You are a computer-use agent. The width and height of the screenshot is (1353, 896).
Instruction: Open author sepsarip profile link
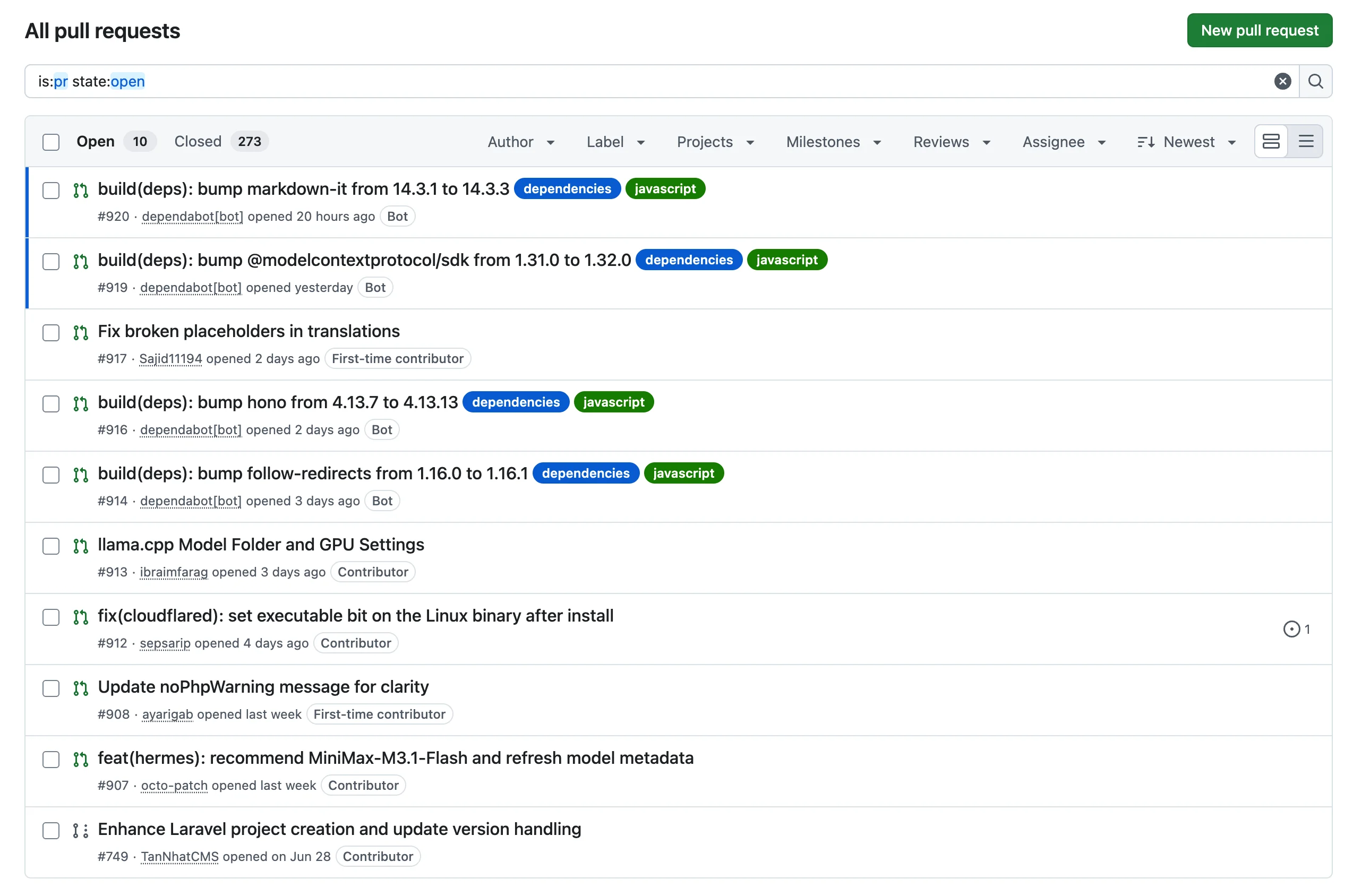click(x=165, y=643)
